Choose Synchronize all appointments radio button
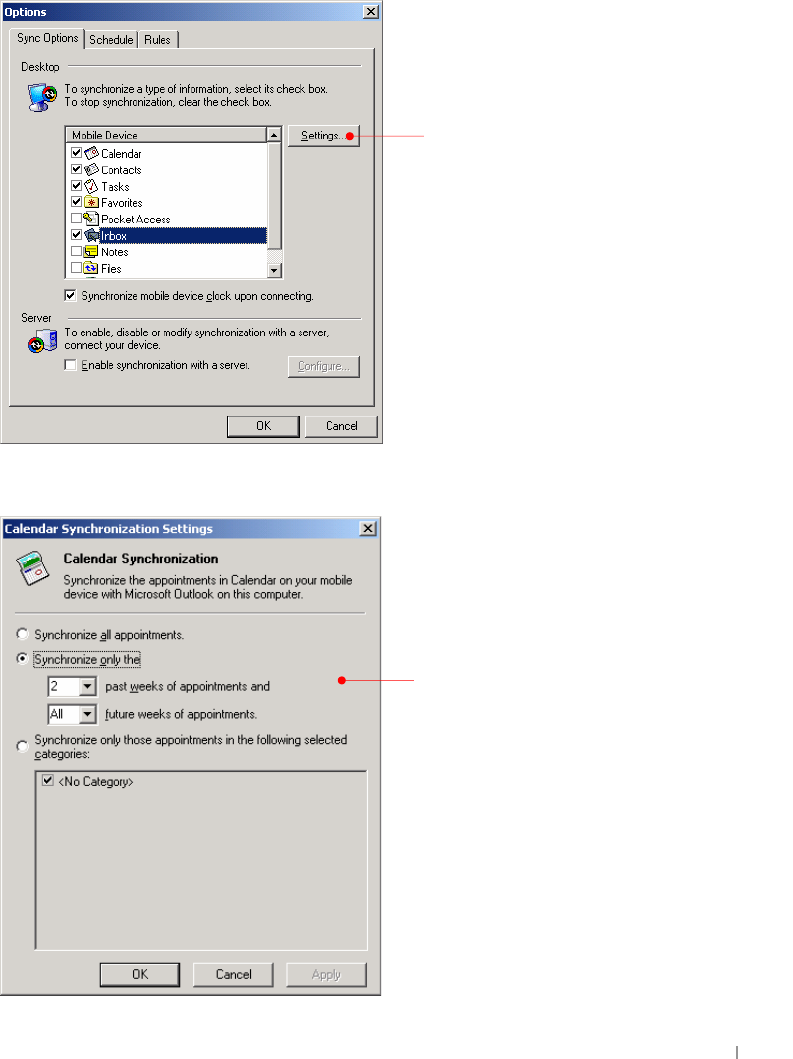Screen dimensions: 793x1059 click(x=22, y=634)
